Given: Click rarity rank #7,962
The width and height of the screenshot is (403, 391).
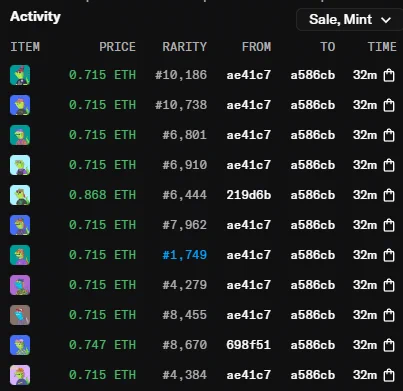Looking at the screenshot, I should 185,225.
